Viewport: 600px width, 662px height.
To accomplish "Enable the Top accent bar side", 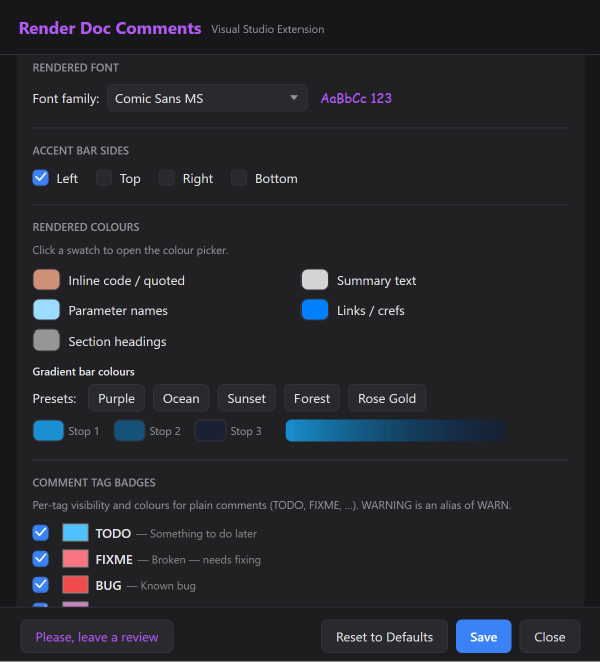I will 103,178.
